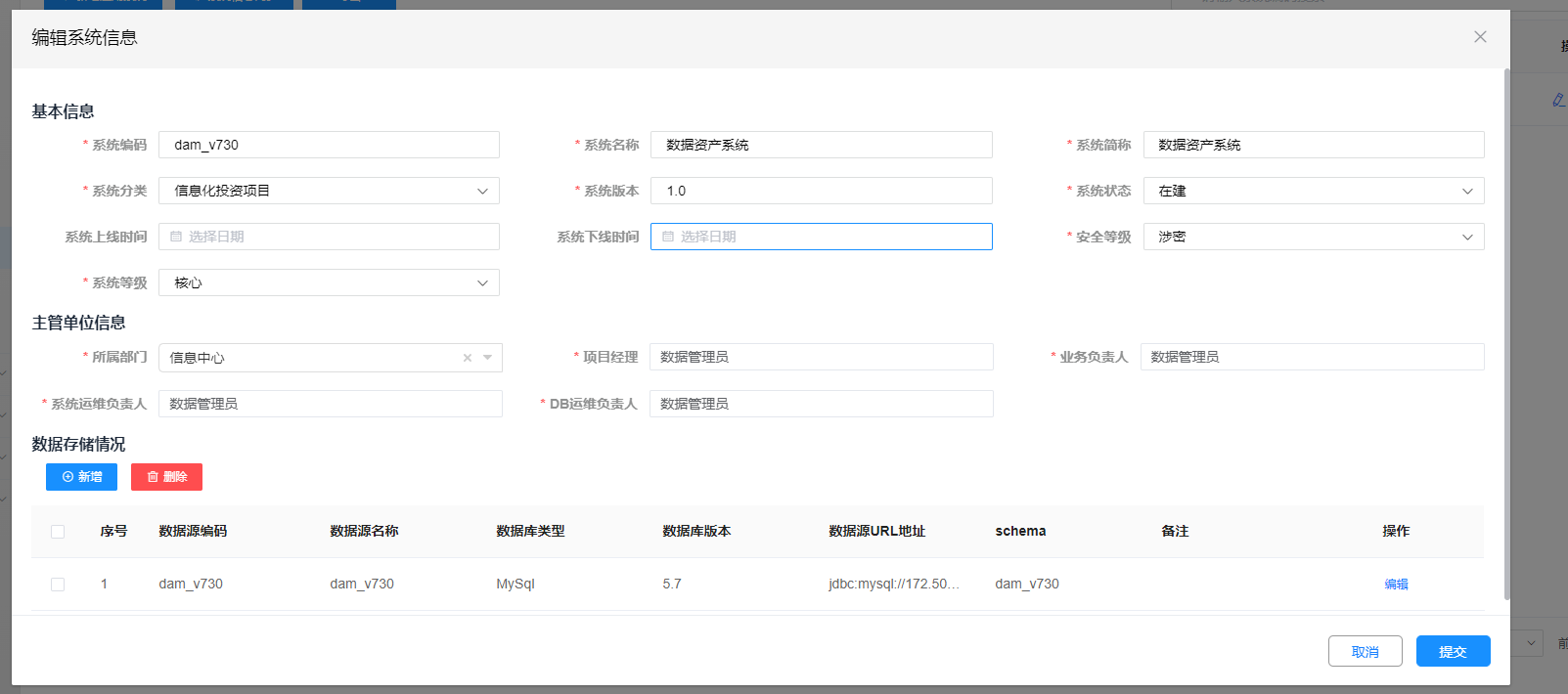Click the 编辑 link in row 1
Screen dimensions: 1568x694
1396,585
